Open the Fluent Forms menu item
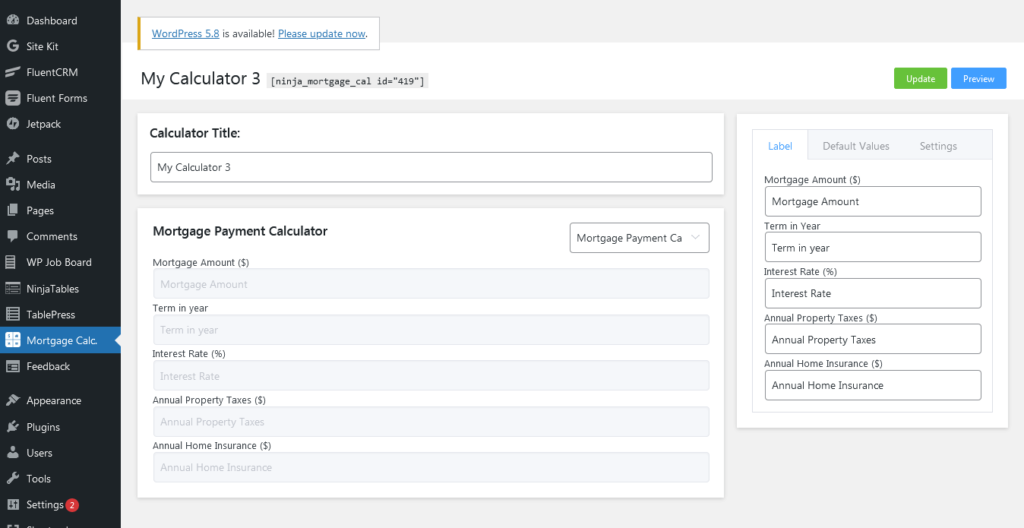 point(60,98)
